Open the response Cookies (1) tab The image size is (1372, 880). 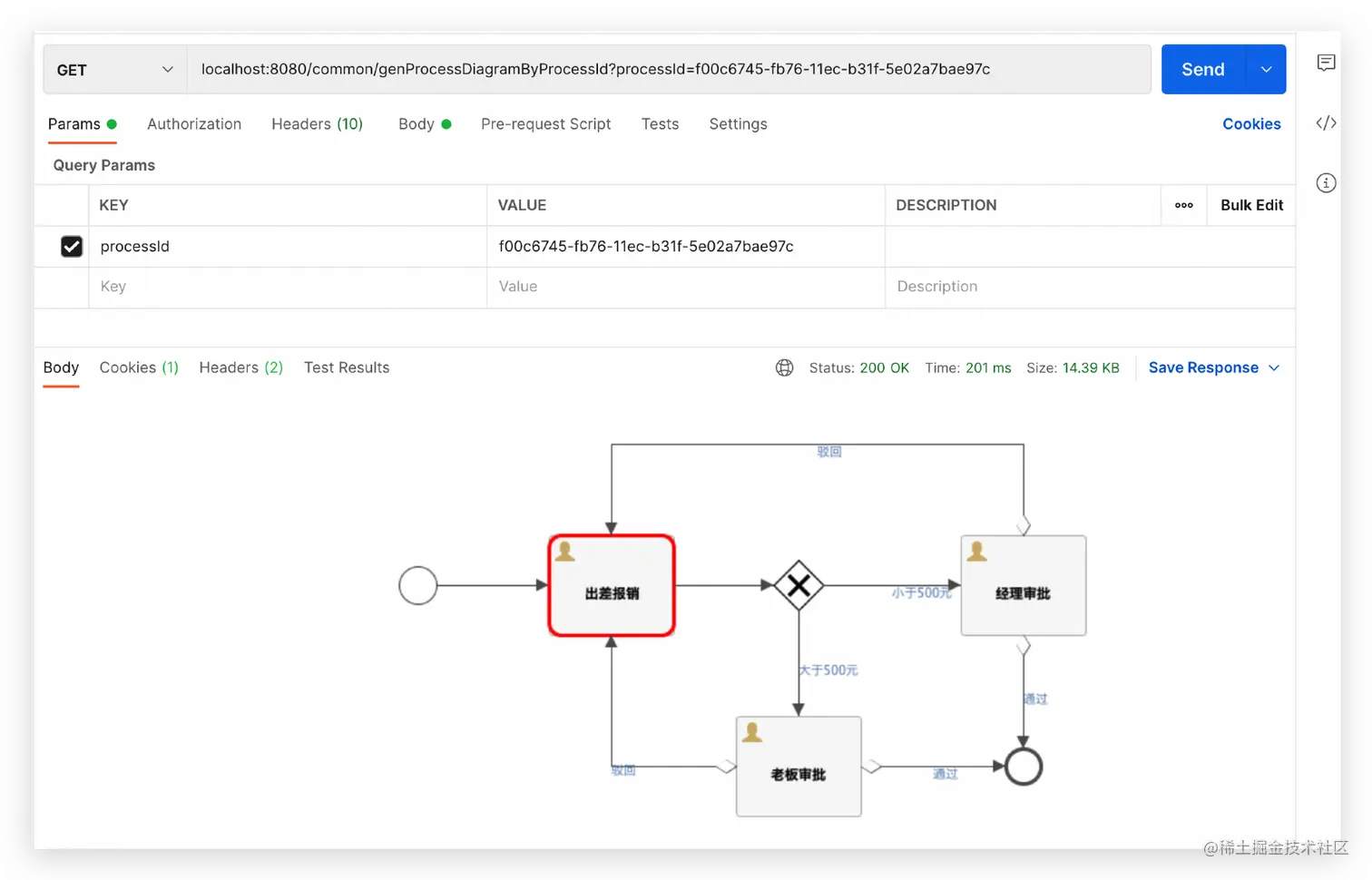click(139, 367)
